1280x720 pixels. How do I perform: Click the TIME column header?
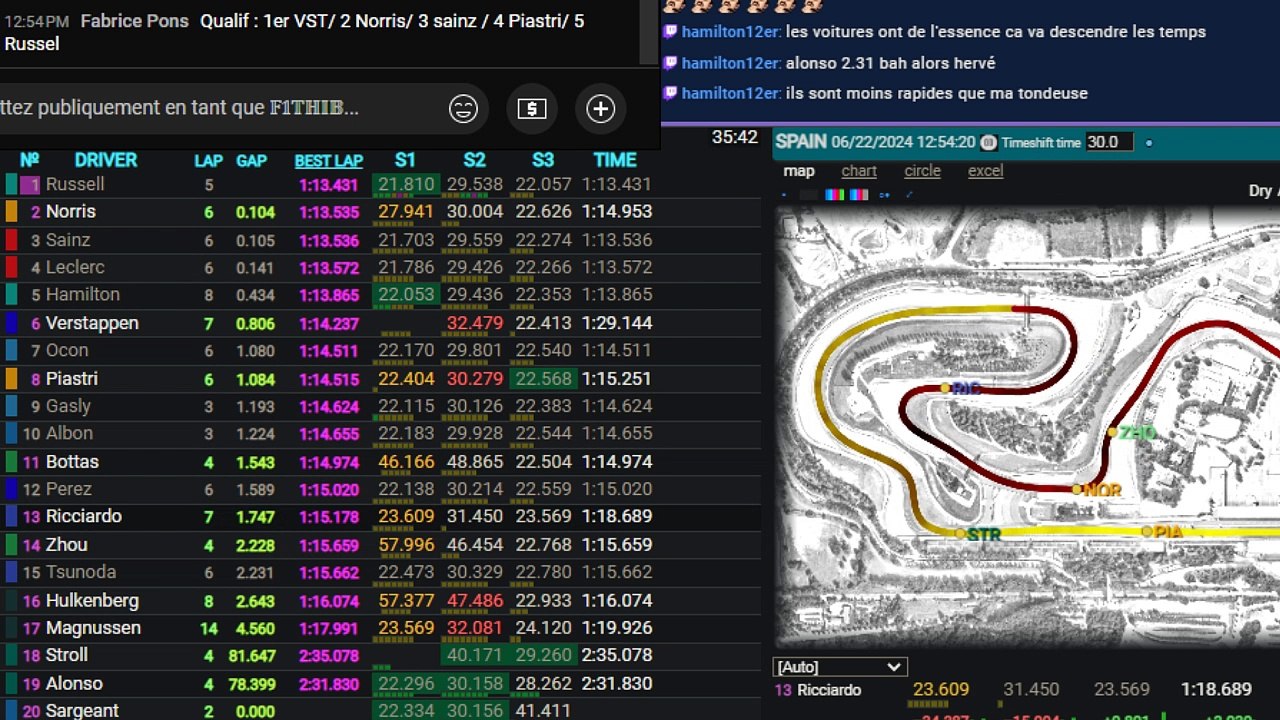point(615,160)
